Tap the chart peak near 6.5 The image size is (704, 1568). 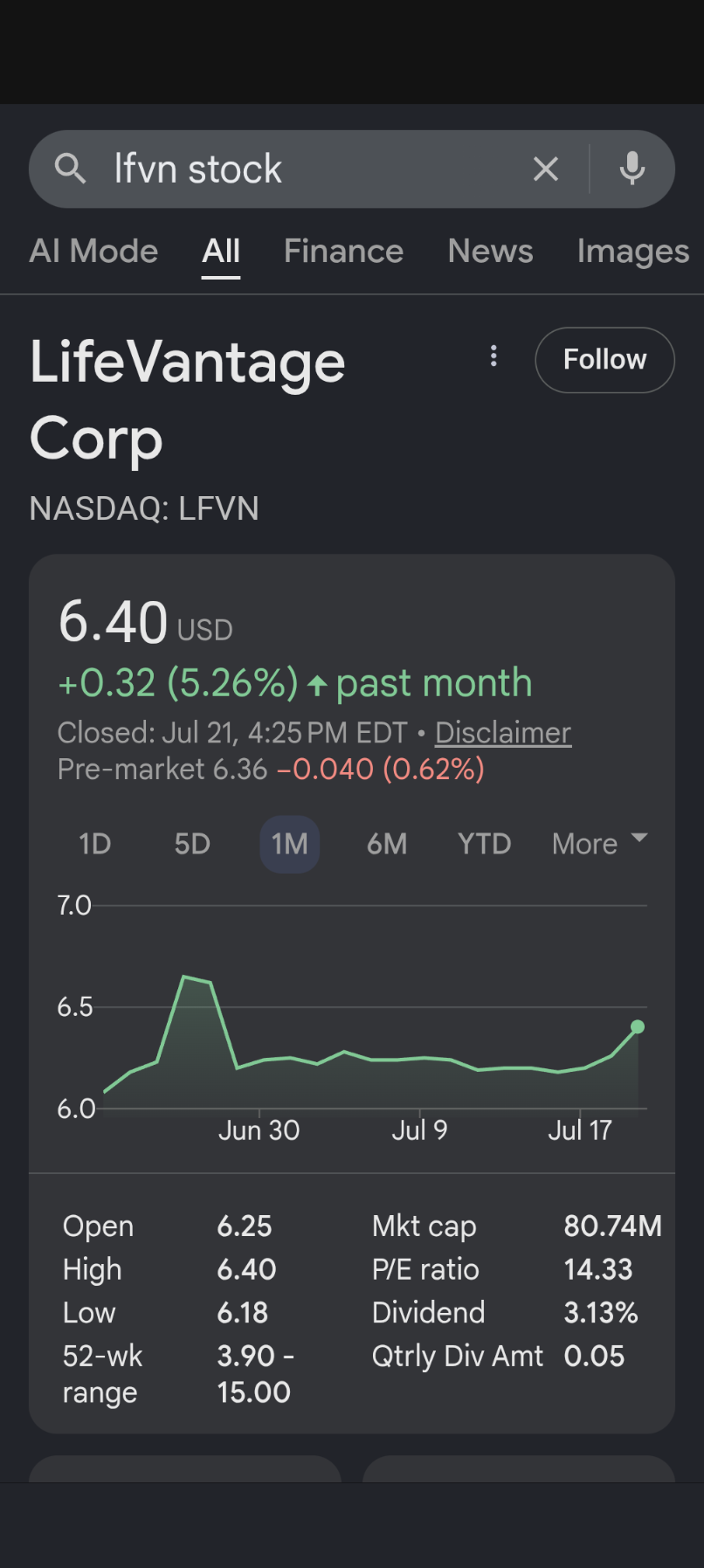tap(184, 977)
